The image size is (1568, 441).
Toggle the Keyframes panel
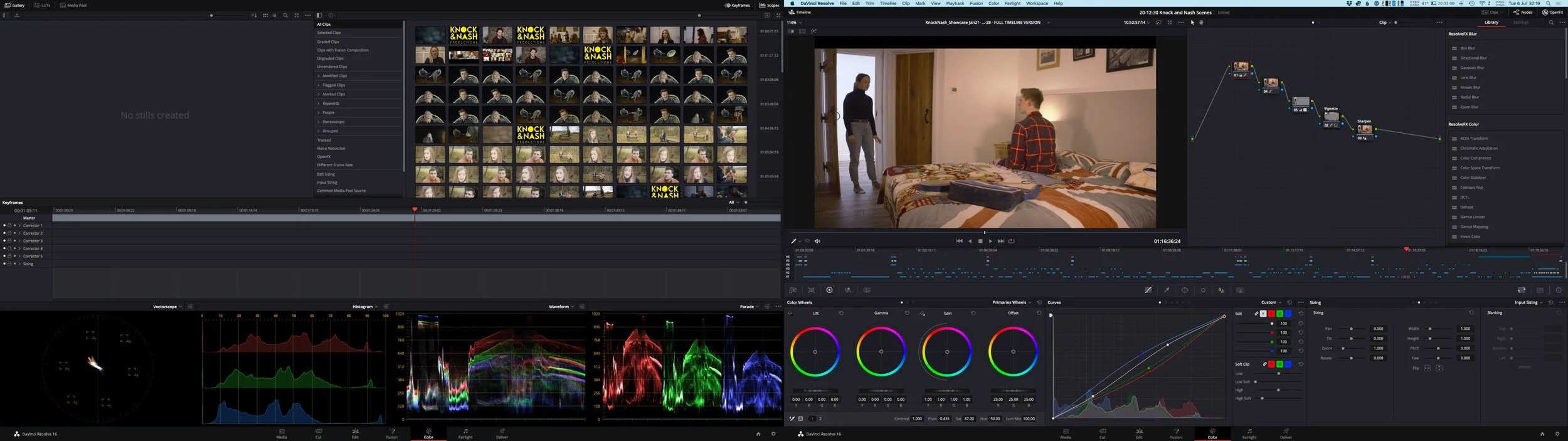tap(738, 5)
